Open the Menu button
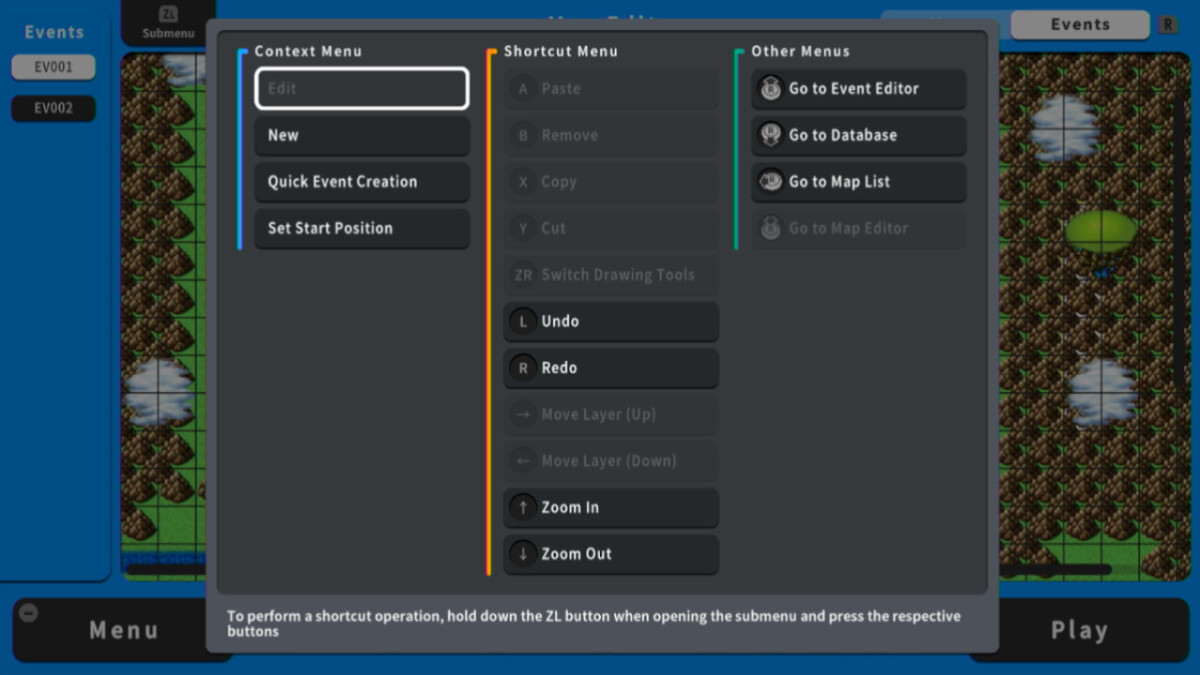This screenshot has width=1200, height=675. [123, 629]
